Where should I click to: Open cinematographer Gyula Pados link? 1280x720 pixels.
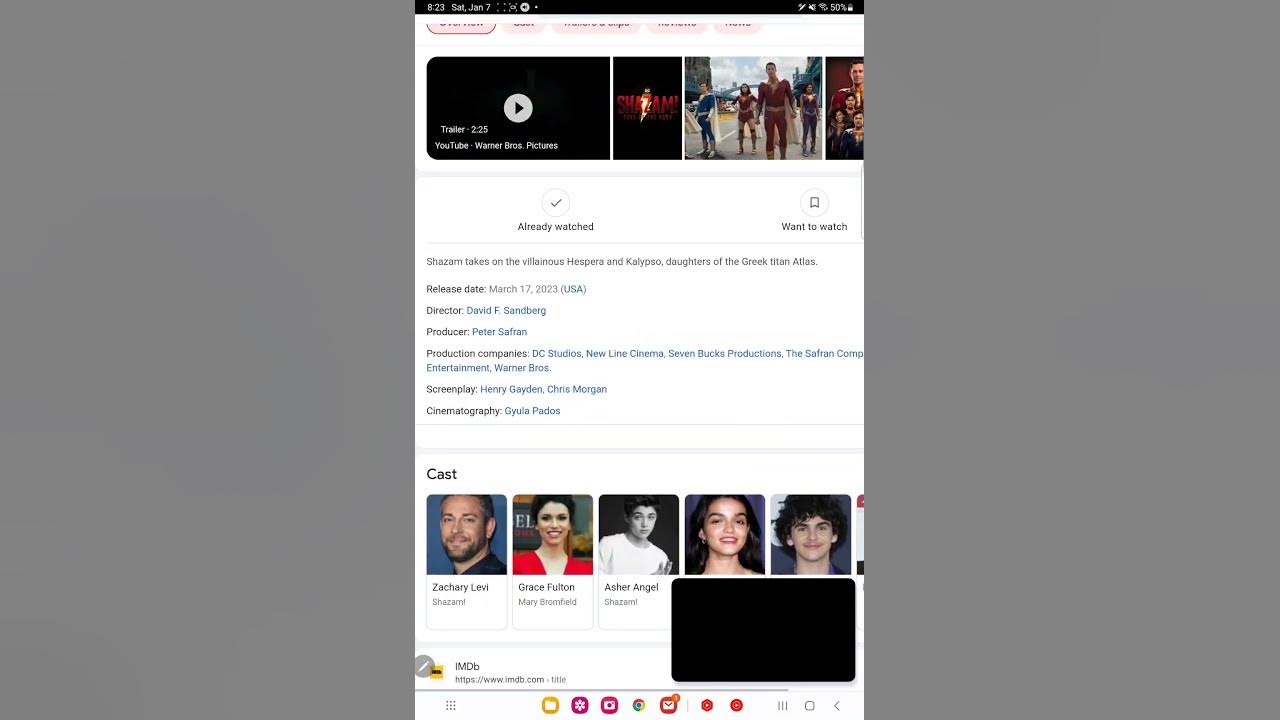click(532, 411)
